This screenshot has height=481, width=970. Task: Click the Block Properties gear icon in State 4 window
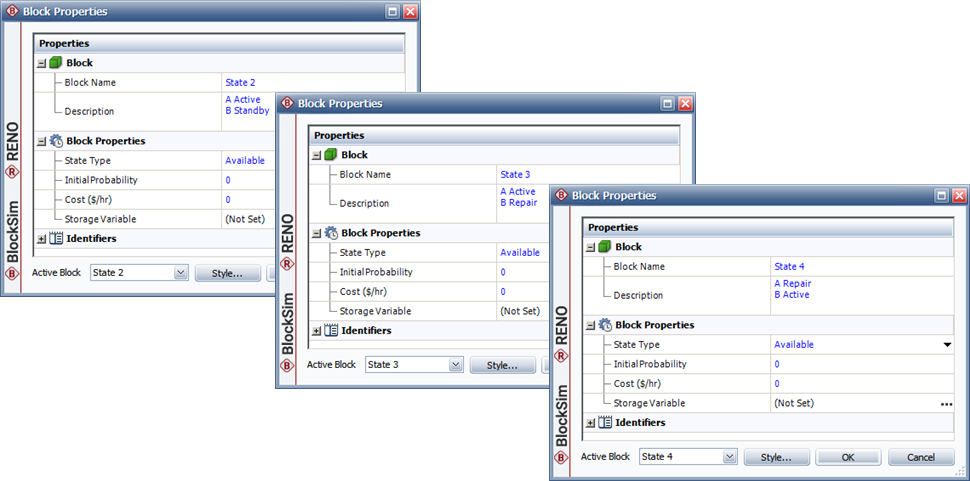click(x=604, y=325)
